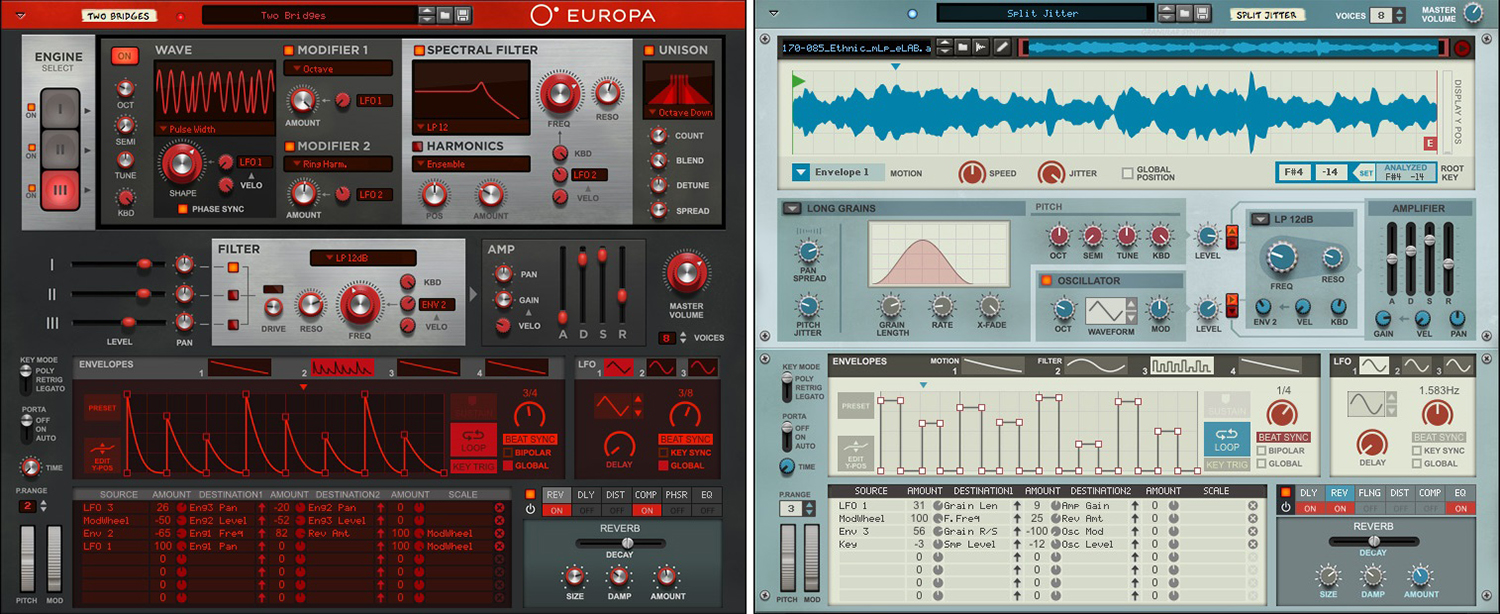Select Engine I in Europa
The image size is (1500, 614).
(x=59, y=106)
